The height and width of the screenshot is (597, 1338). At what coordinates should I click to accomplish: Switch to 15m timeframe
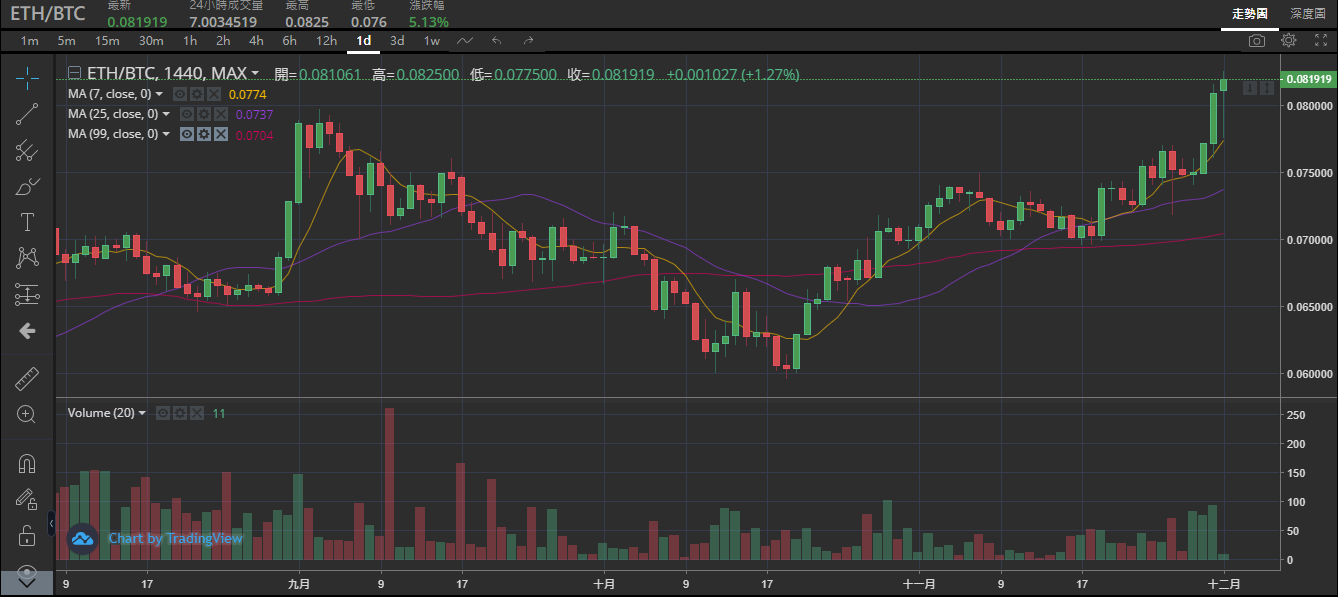107,41
